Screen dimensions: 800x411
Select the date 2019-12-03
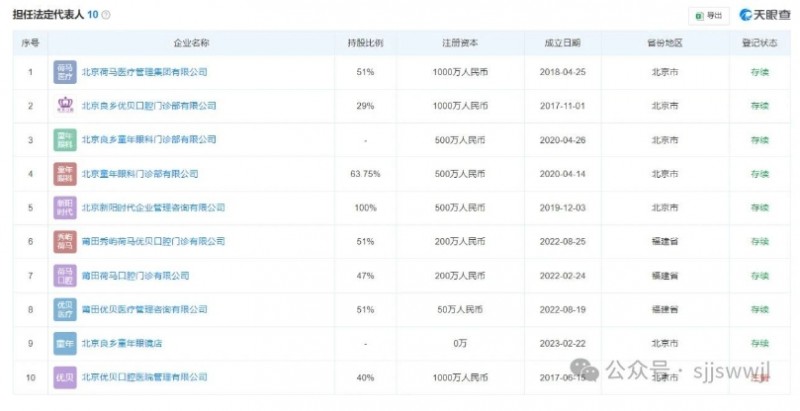pos(562,208)
